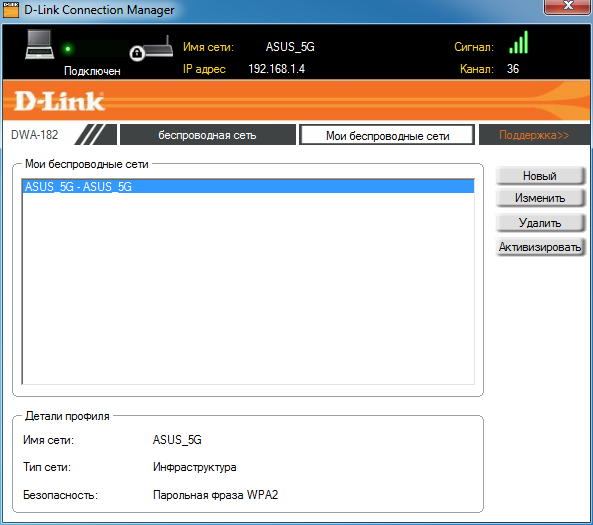Select the ASUS_5G - ASUS_5G profile entry
This screenshot has width=593, height=525.
coord(248,186)
